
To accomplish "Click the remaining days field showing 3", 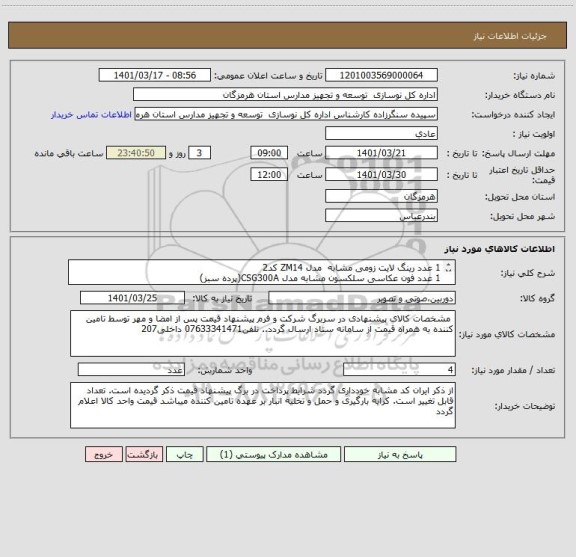I will pyautogui.click(x=199, y=153).
